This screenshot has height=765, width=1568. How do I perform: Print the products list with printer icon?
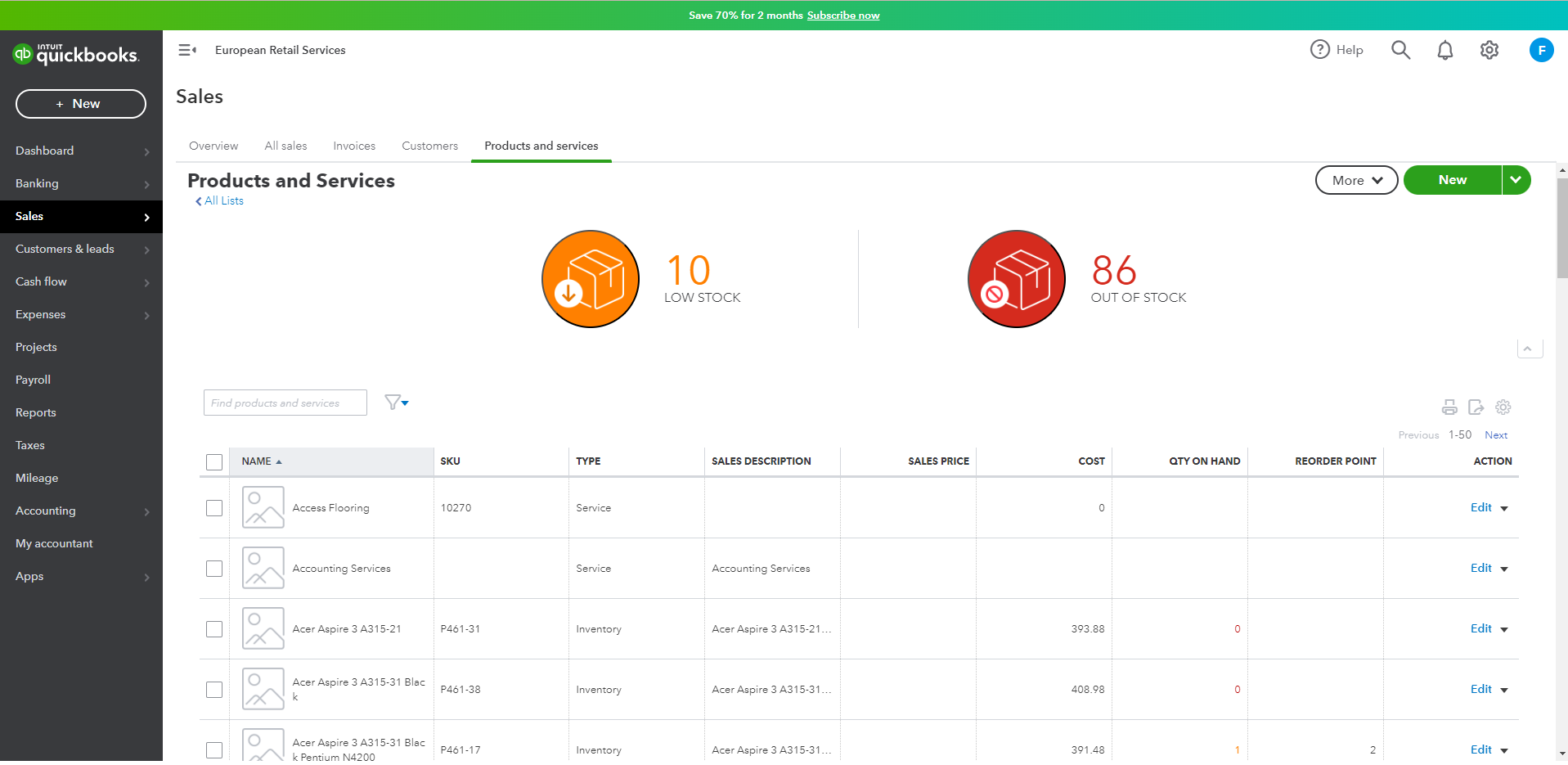[1449, 407]
